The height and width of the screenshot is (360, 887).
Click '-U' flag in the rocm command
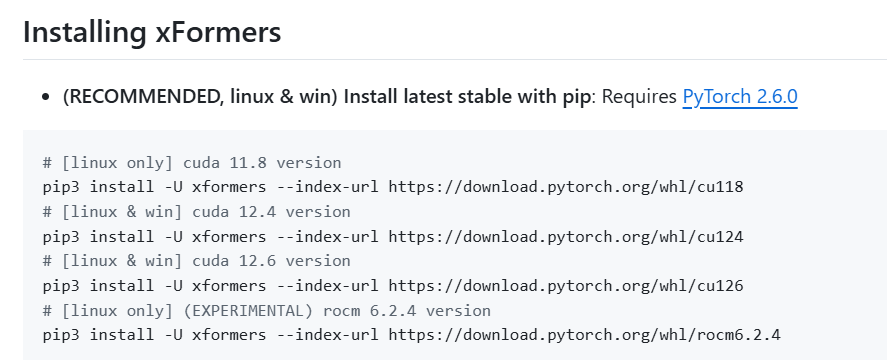click(173, 335)
